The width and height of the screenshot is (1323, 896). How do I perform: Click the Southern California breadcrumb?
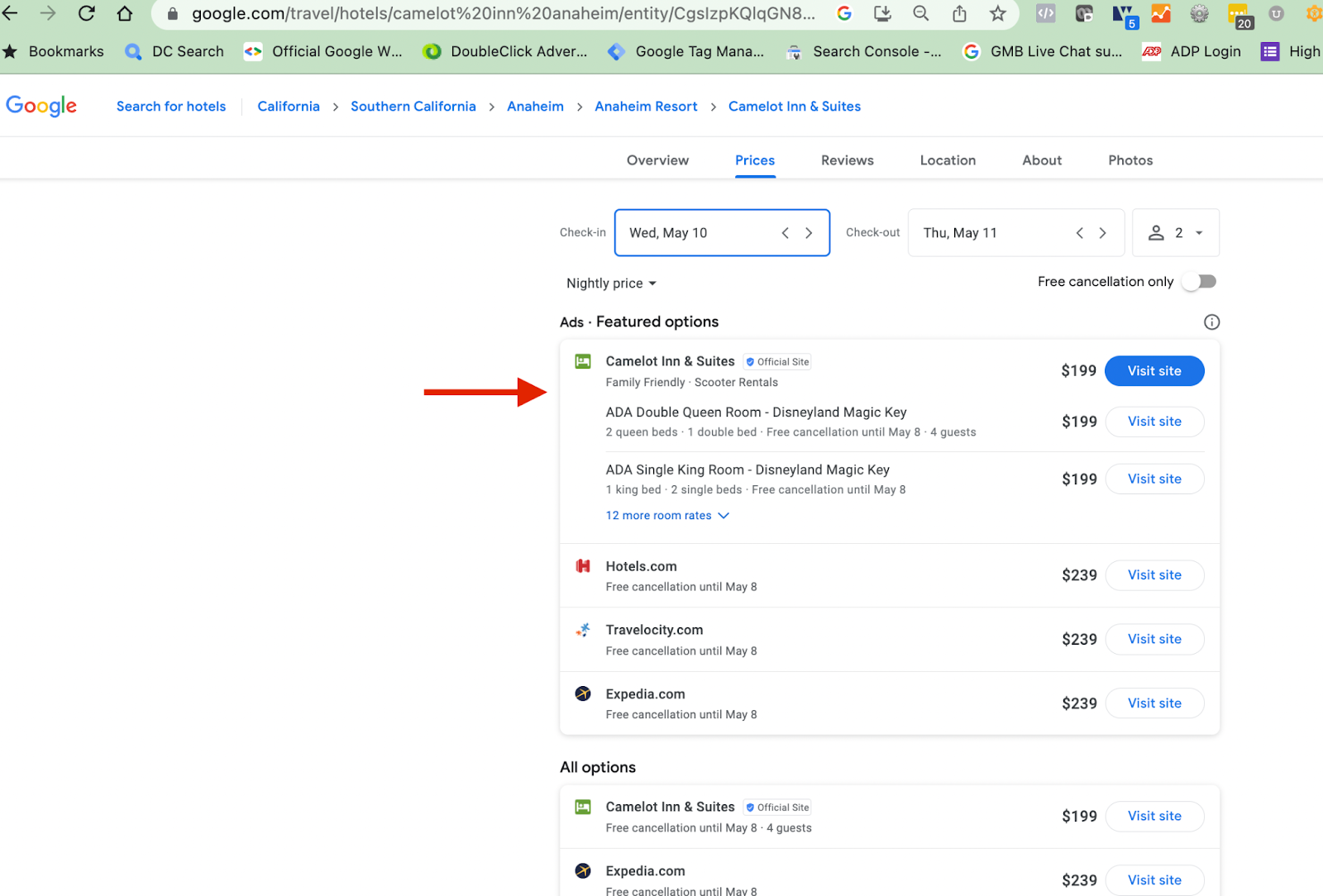(413, 107)
